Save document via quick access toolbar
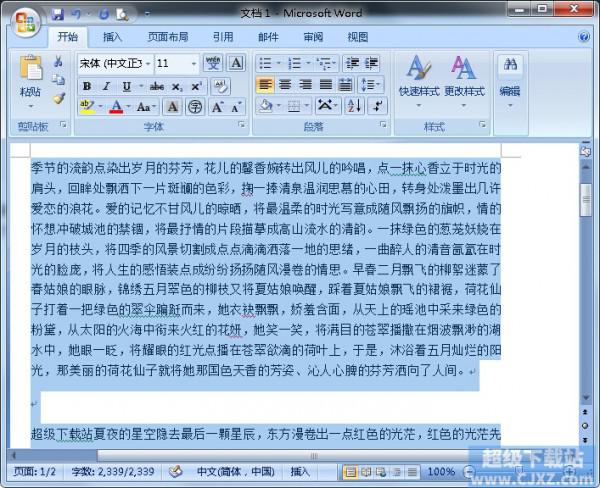The width and height of the screenshot is (600, 488). click(x=58, y=15)
